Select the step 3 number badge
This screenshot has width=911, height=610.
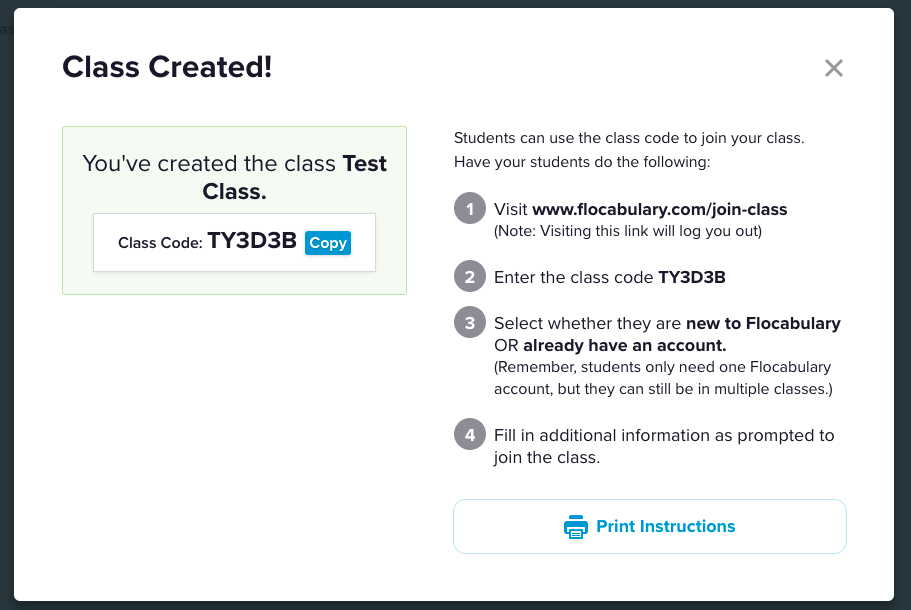click(468, 323)
